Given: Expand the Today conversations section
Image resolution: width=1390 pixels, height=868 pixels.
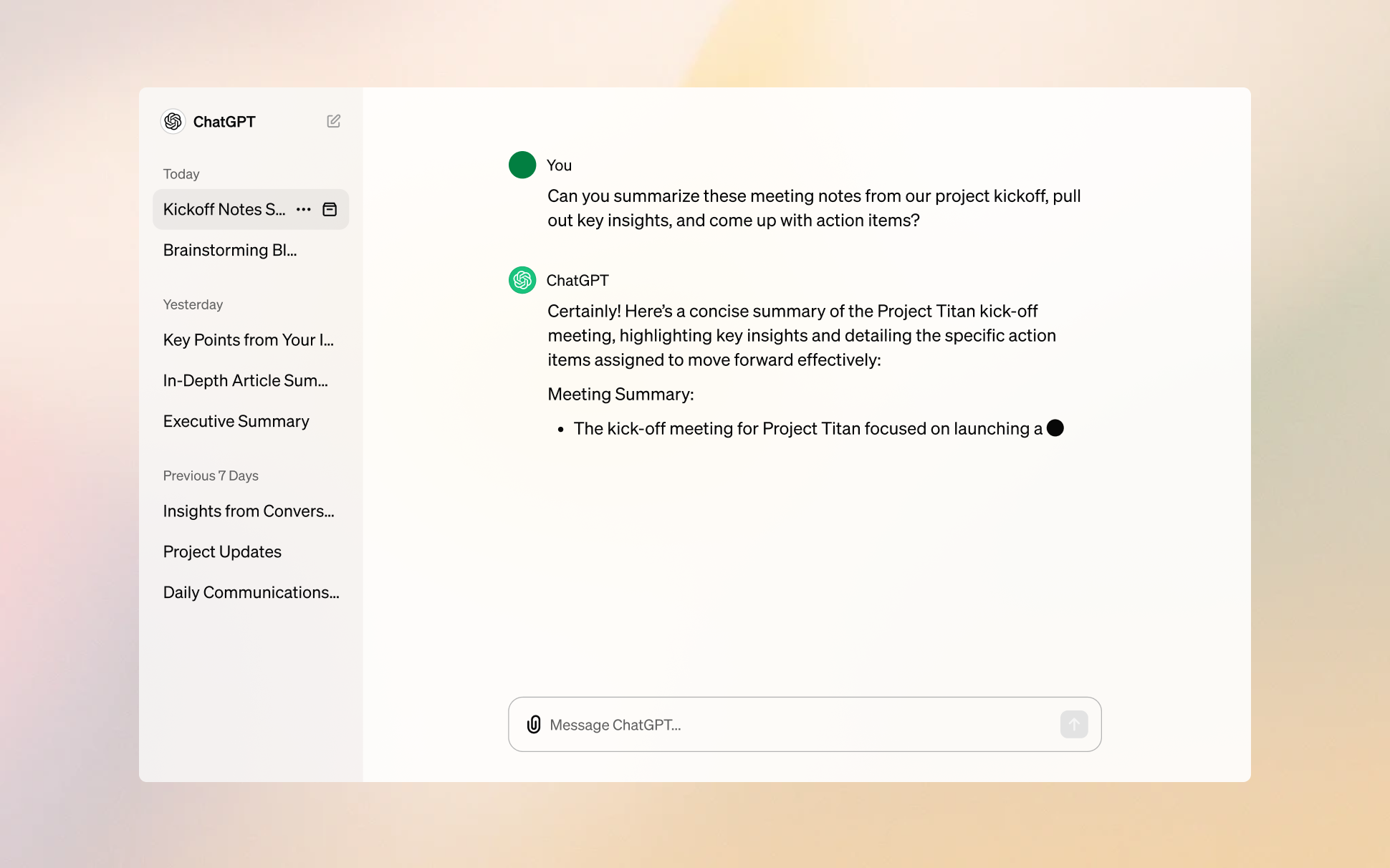Looking at the screenshot, I should point(182,173).
